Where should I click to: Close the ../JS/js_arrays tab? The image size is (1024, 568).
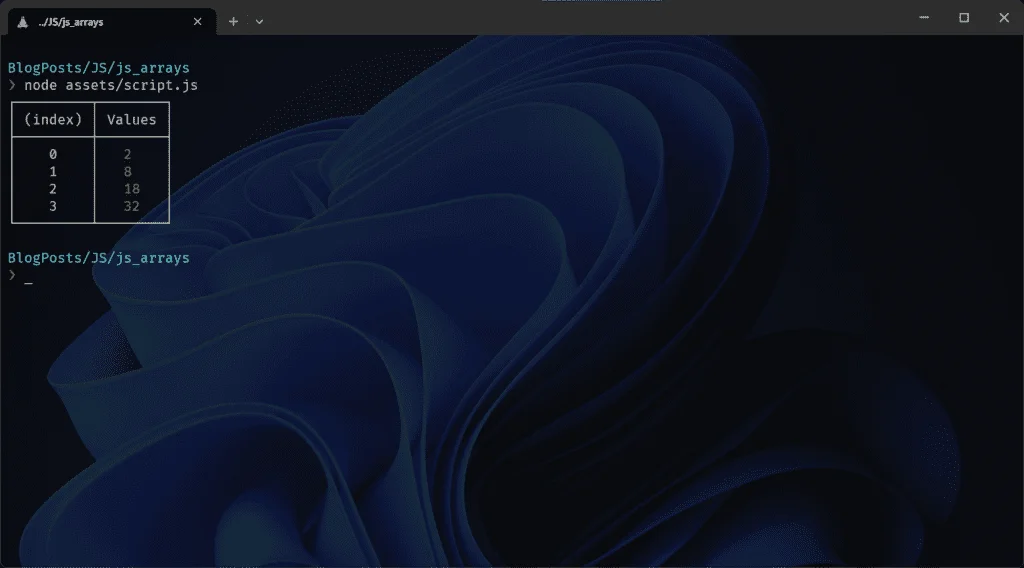tap(197, 22)
